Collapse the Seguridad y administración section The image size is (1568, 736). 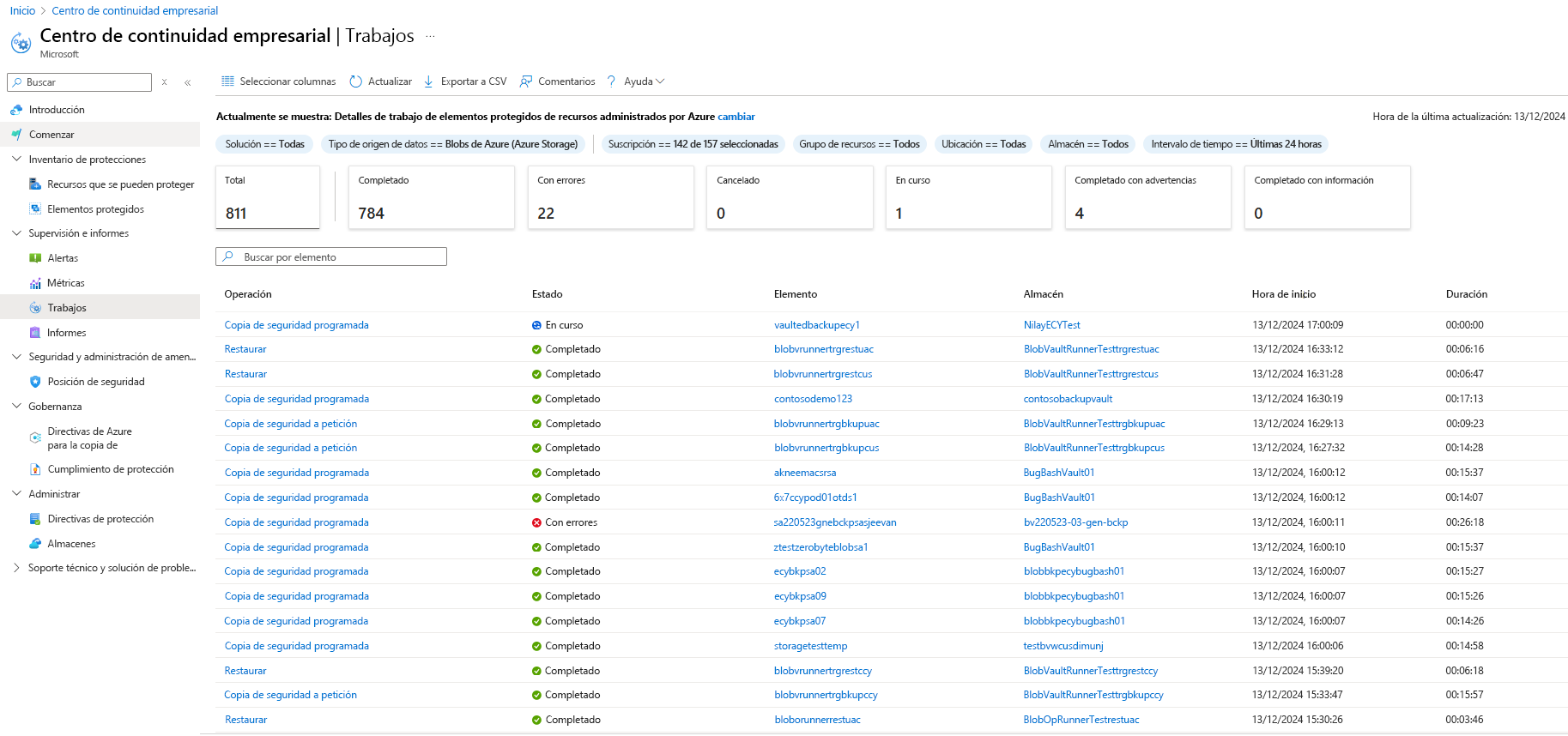tap(16, 357)
